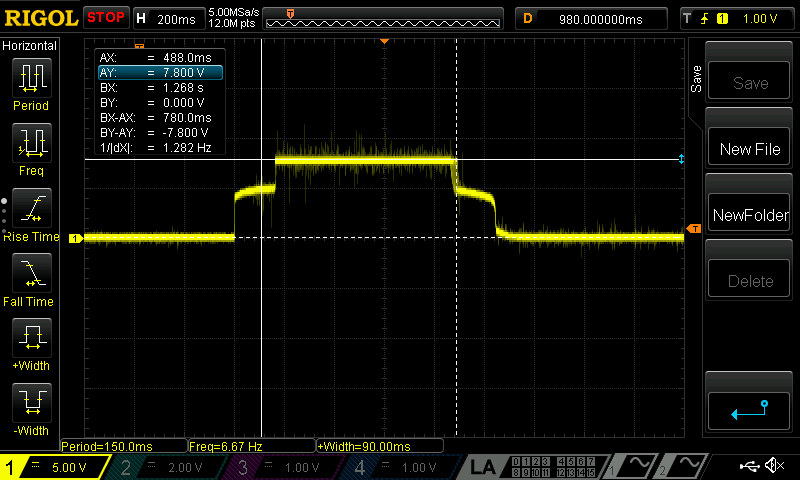
Task: Click the orange trigger level marker
Action: tap(693, 230)
